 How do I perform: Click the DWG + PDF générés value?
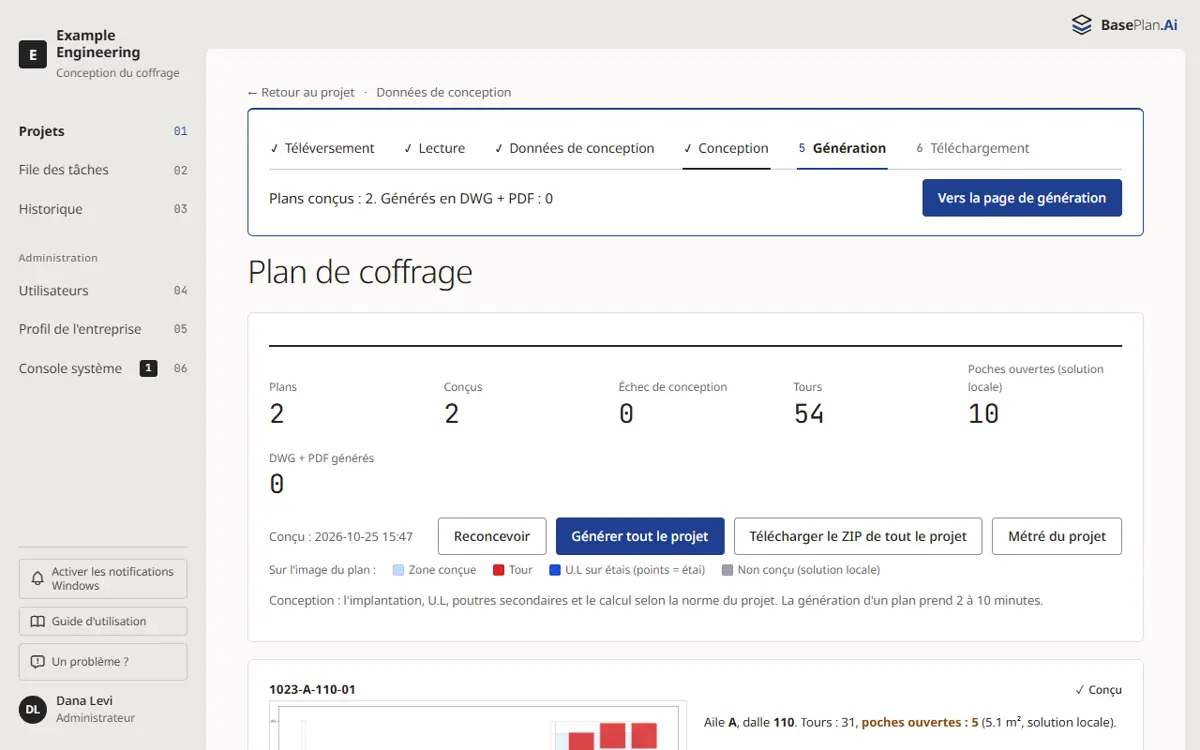tap(277, 485)
